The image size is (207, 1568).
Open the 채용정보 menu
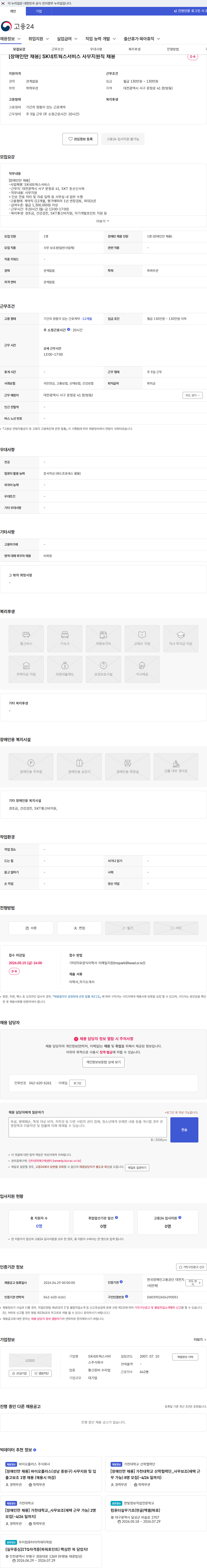coord(10,39)
